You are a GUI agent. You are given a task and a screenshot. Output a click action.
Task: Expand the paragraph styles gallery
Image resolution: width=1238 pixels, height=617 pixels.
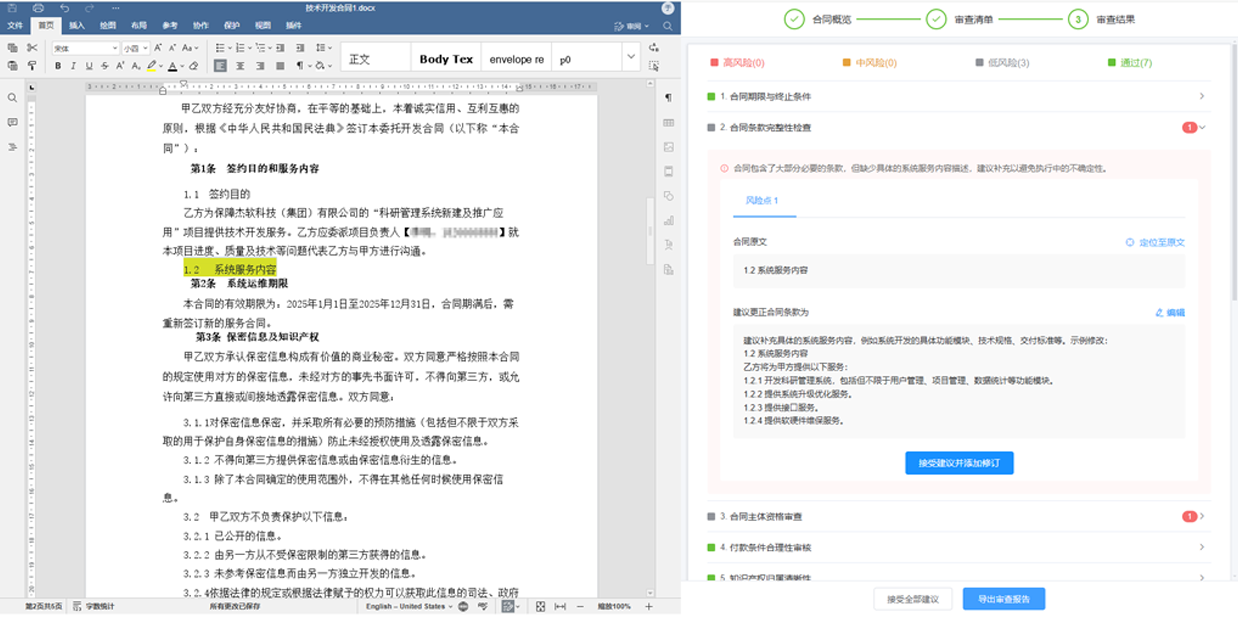[630, 58]
